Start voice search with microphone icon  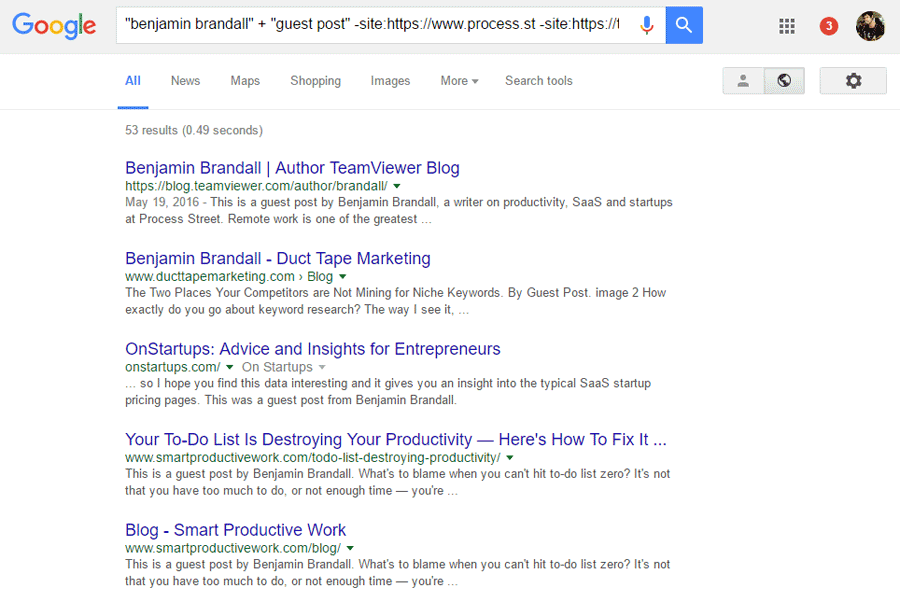647,25
